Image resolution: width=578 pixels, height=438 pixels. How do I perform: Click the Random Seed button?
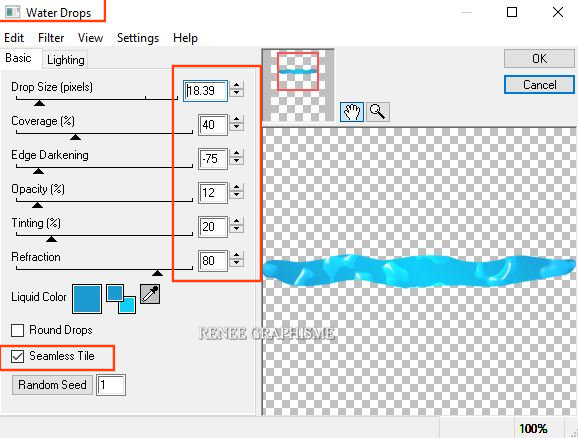click(52, 385)
